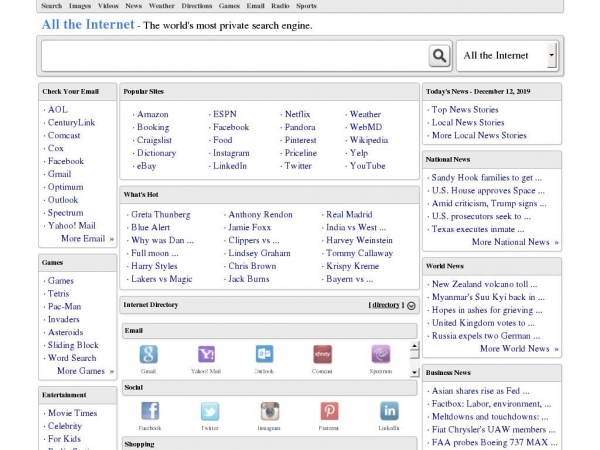This screenshot has width=600, height=450.
Task: Open More World News link
Action: (515, 349)
